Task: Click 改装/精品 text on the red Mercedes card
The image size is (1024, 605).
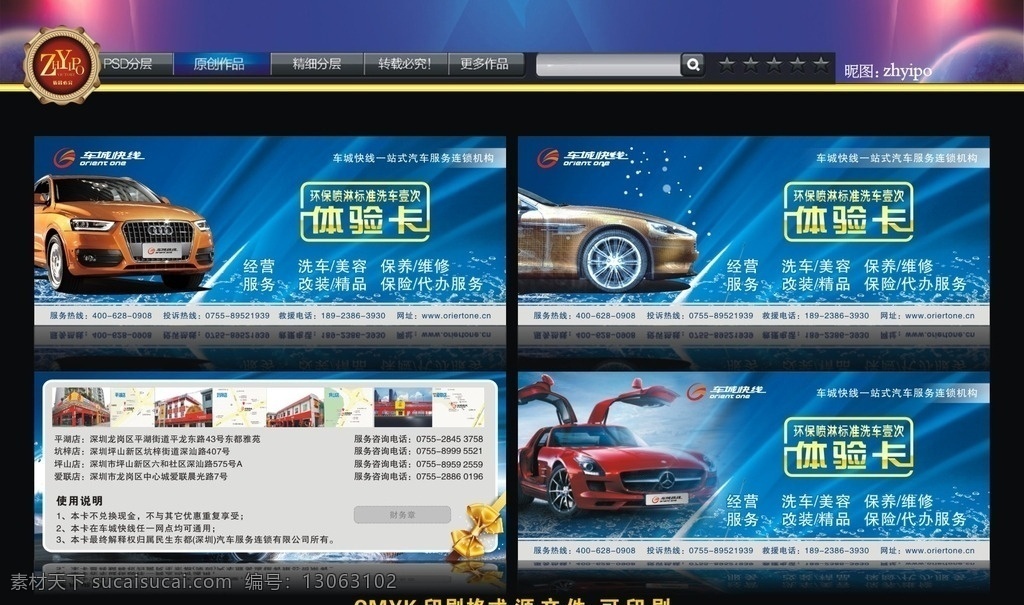Action: coord(816,519)
